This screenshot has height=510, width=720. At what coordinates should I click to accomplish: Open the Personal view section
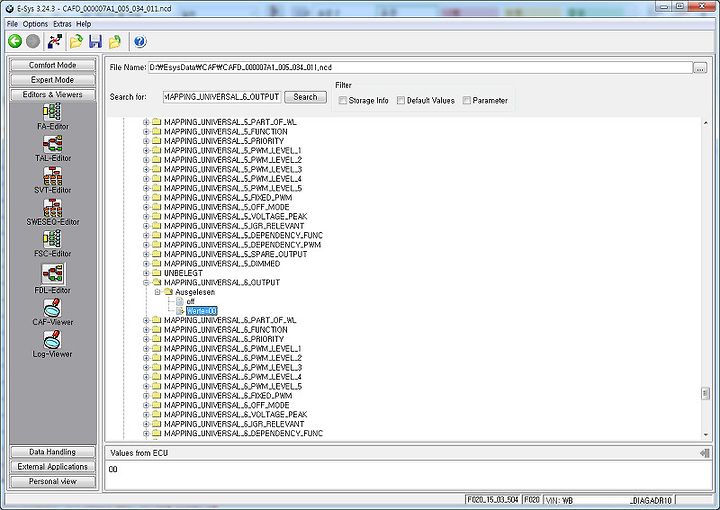click(x=52, y=482)
